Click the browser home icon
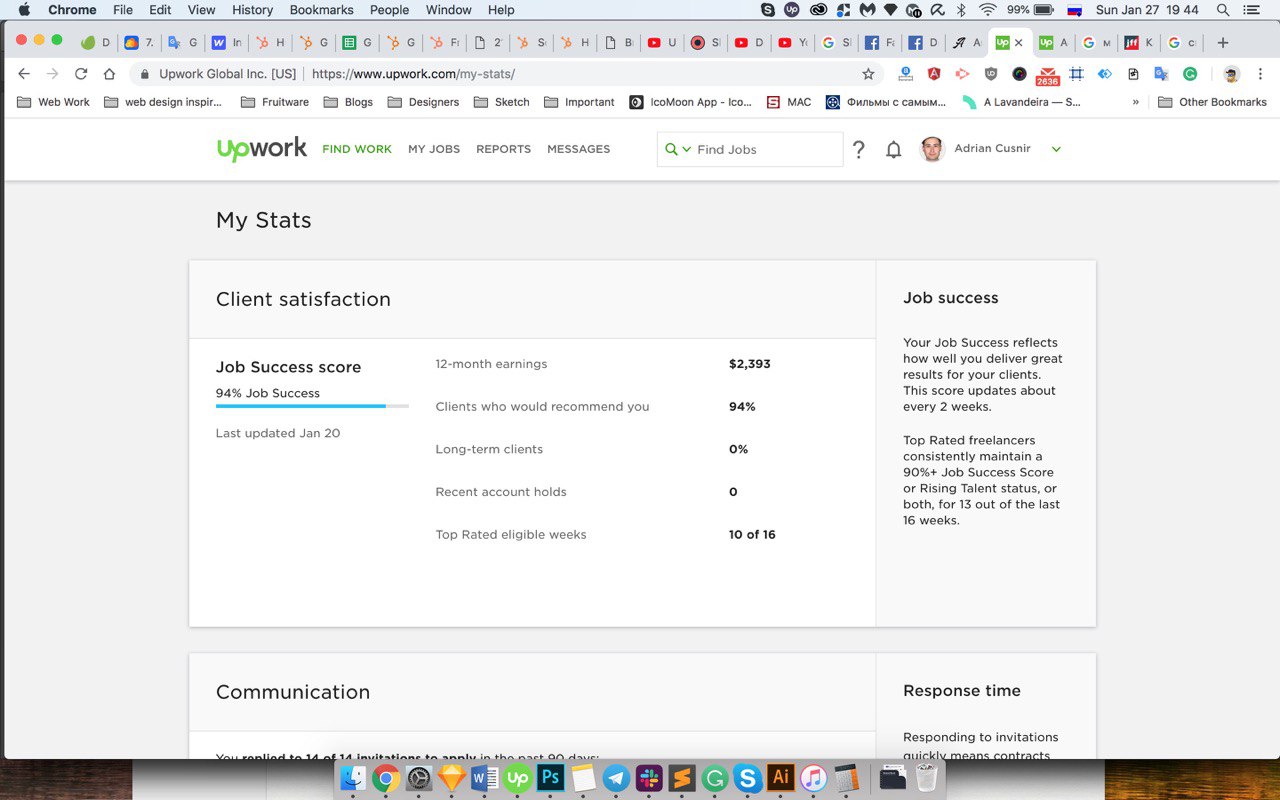Image resolution: width=1280 pixels, height=800 pixels. pos(109,74)
